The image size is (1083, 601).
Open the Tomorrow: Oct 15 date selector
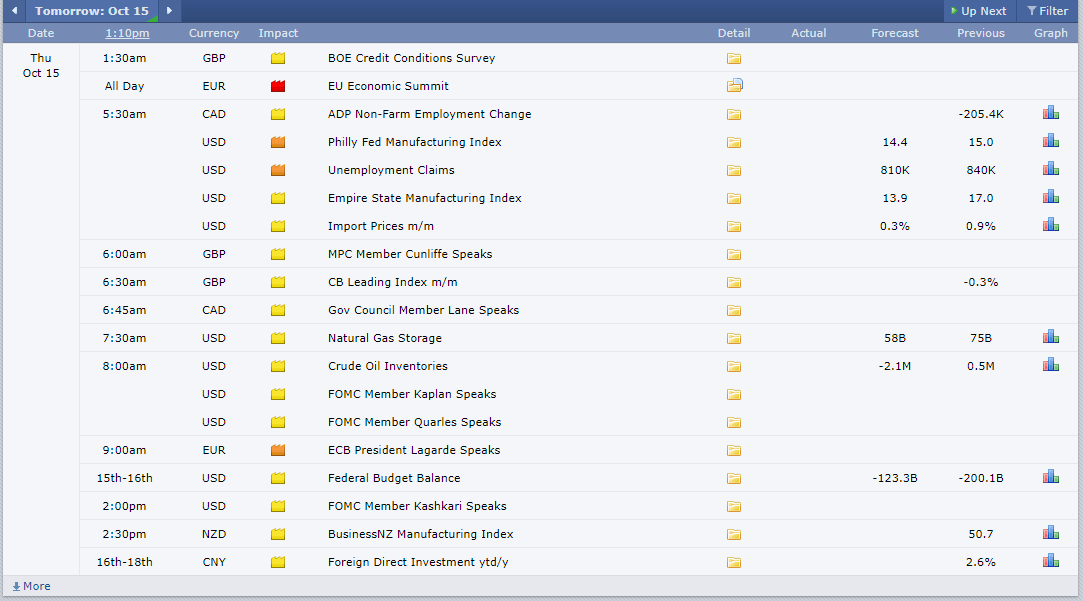[92, 11]
